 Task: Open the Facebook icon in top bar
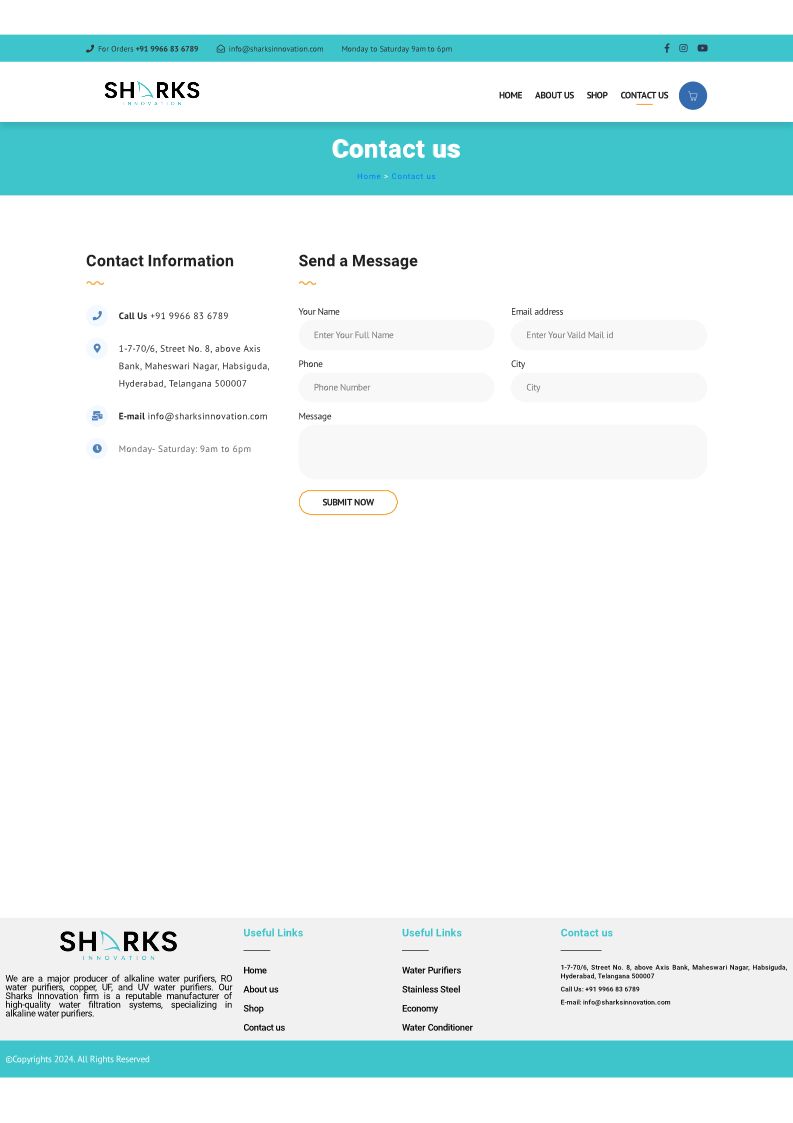[x=667, y=48]
